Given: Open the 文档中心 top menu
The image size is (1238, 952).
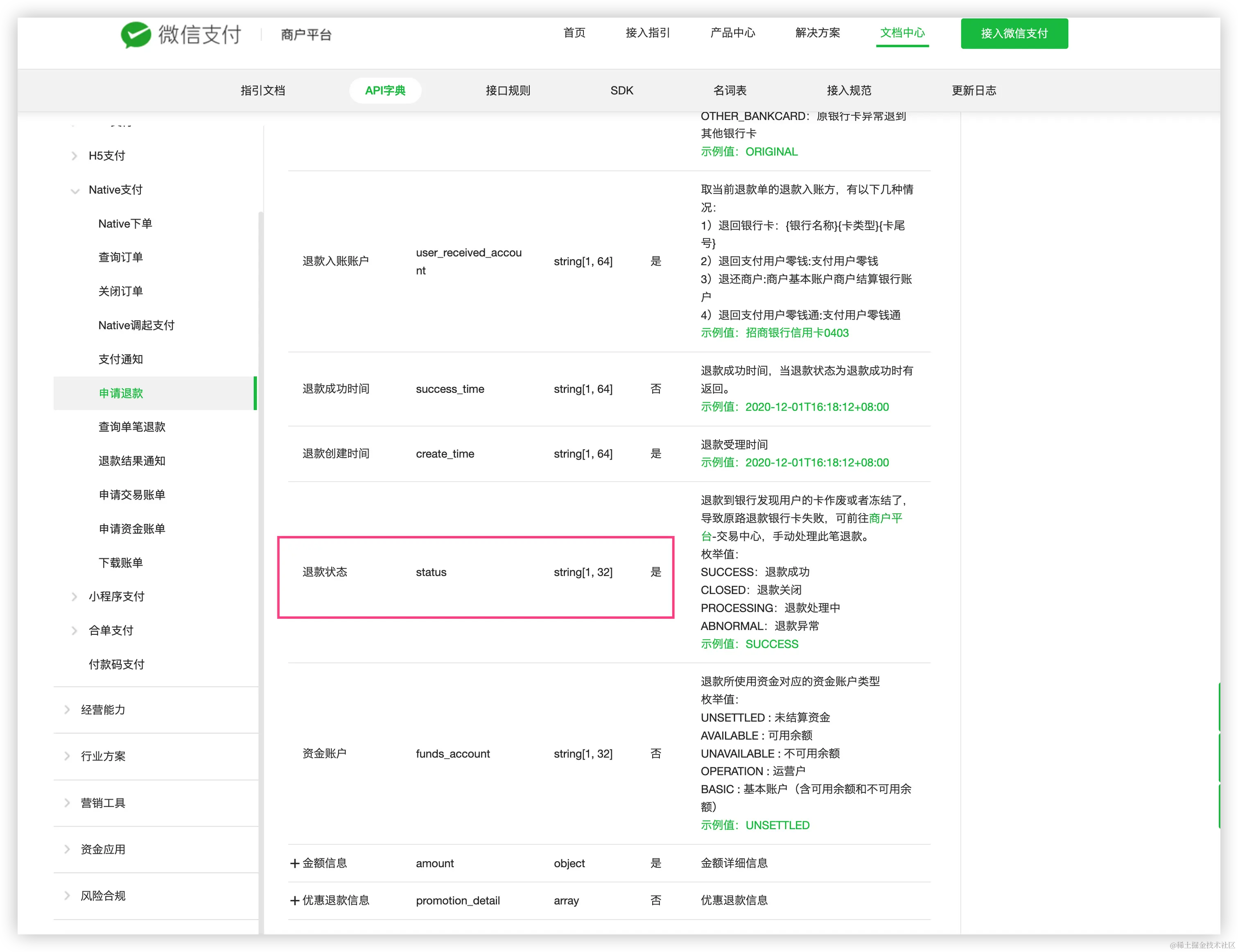Looking at the screenshot, I should coord(902,33).
